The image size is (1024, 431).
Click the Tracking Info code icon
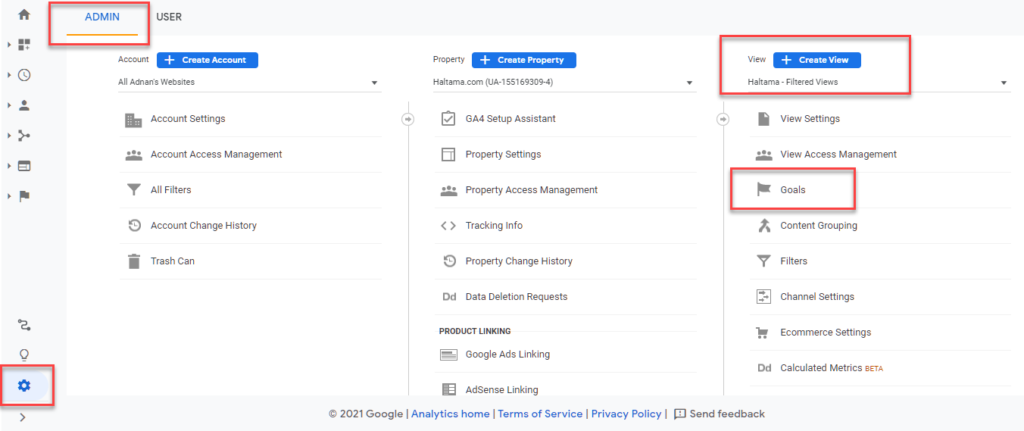(448, 226)
